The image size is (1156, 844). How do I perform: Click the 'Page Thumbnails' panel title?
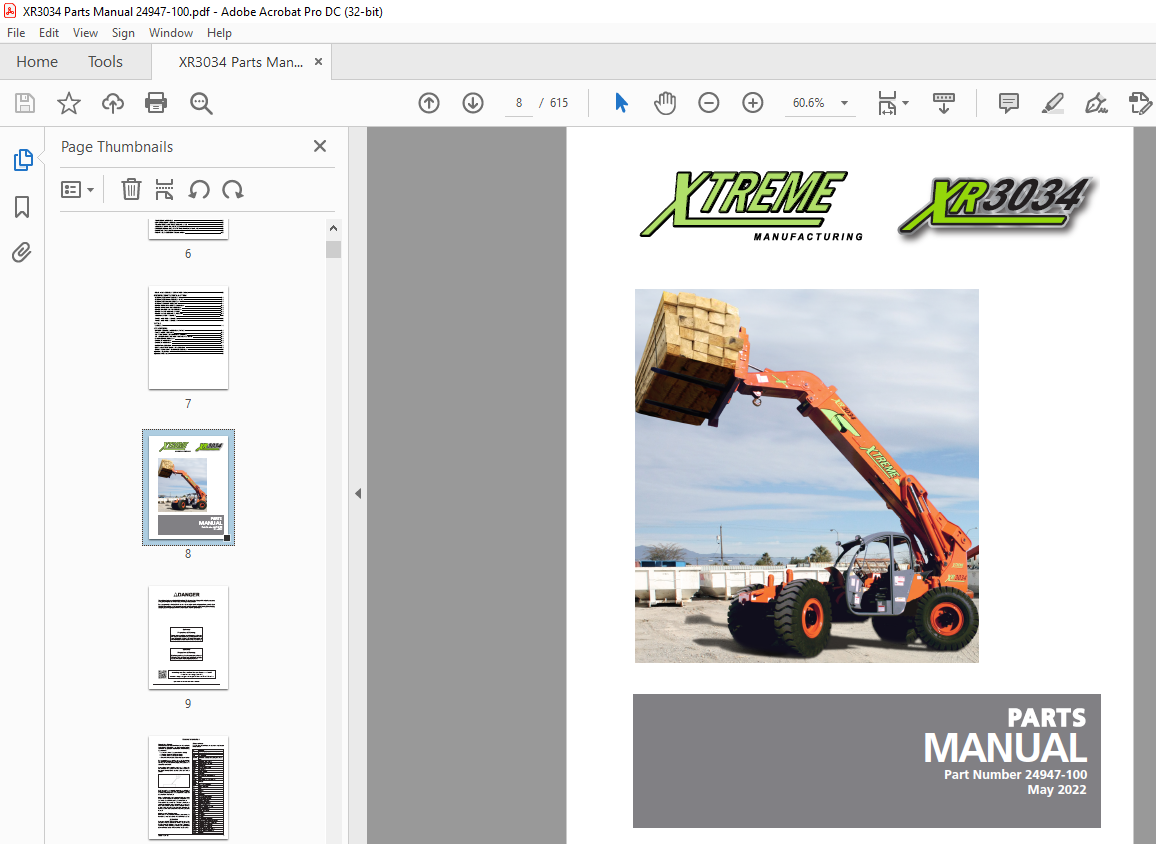[116, 147]
